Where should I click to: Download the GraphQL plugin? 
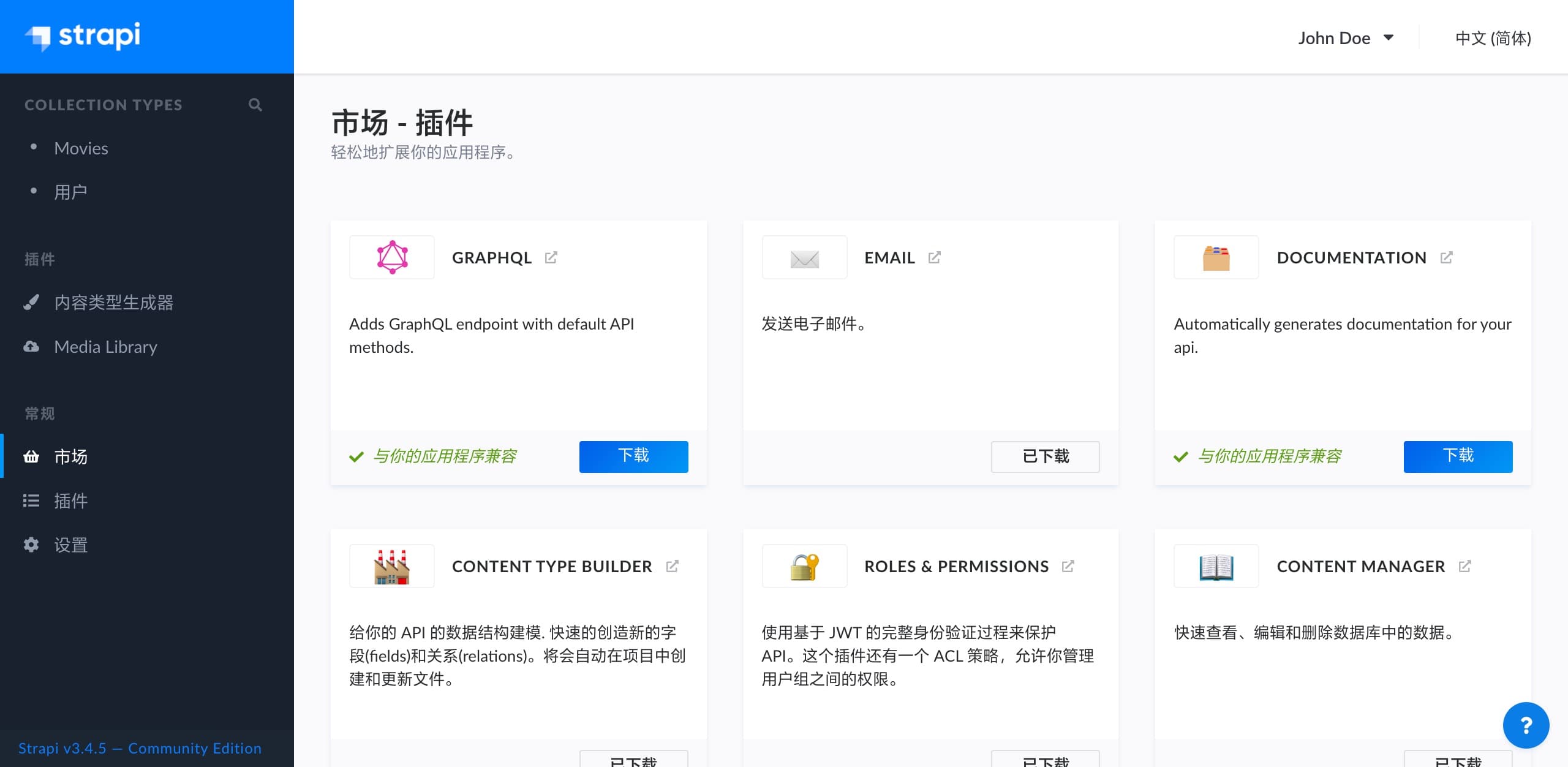(x=633, y=456)
